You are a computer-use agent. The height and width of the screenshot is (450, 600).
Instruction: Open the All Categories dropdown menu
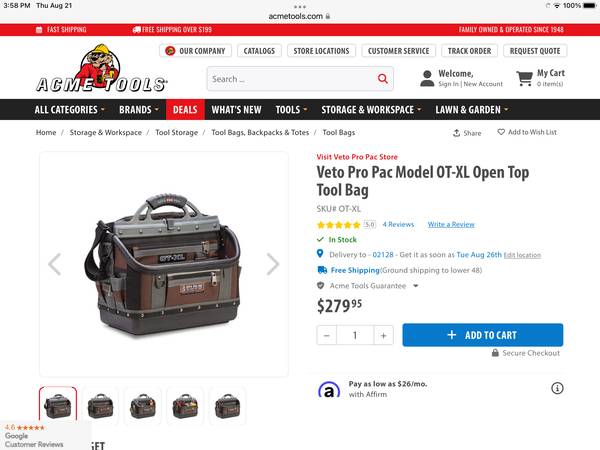pos(70,110)
